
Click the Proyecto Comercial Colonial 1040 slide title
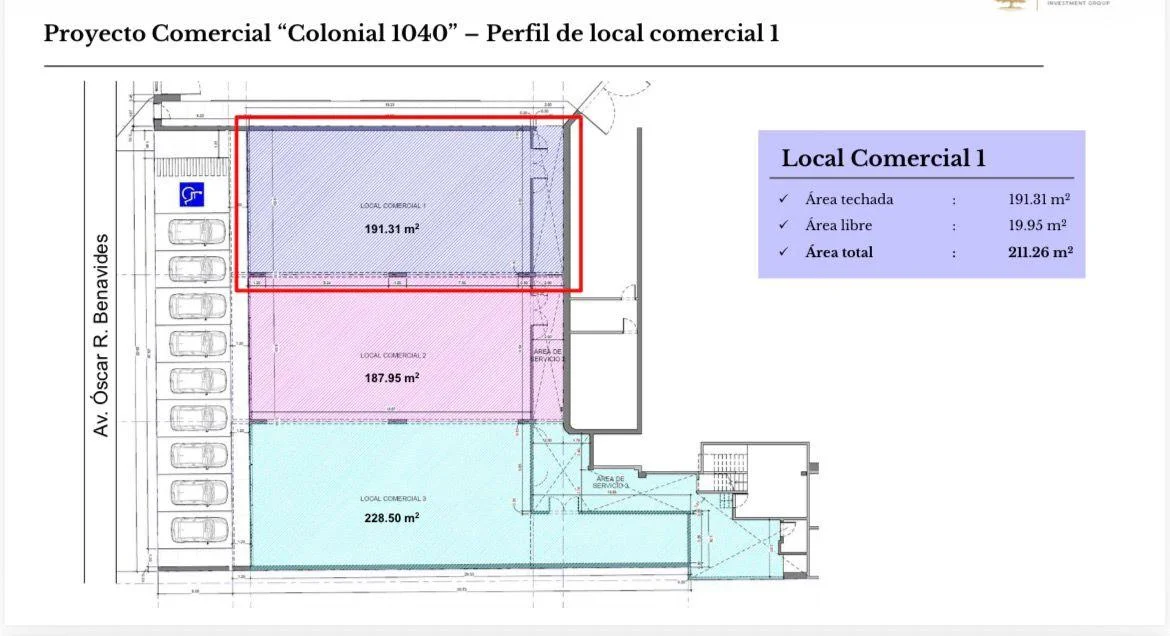(x=411, y=33)
